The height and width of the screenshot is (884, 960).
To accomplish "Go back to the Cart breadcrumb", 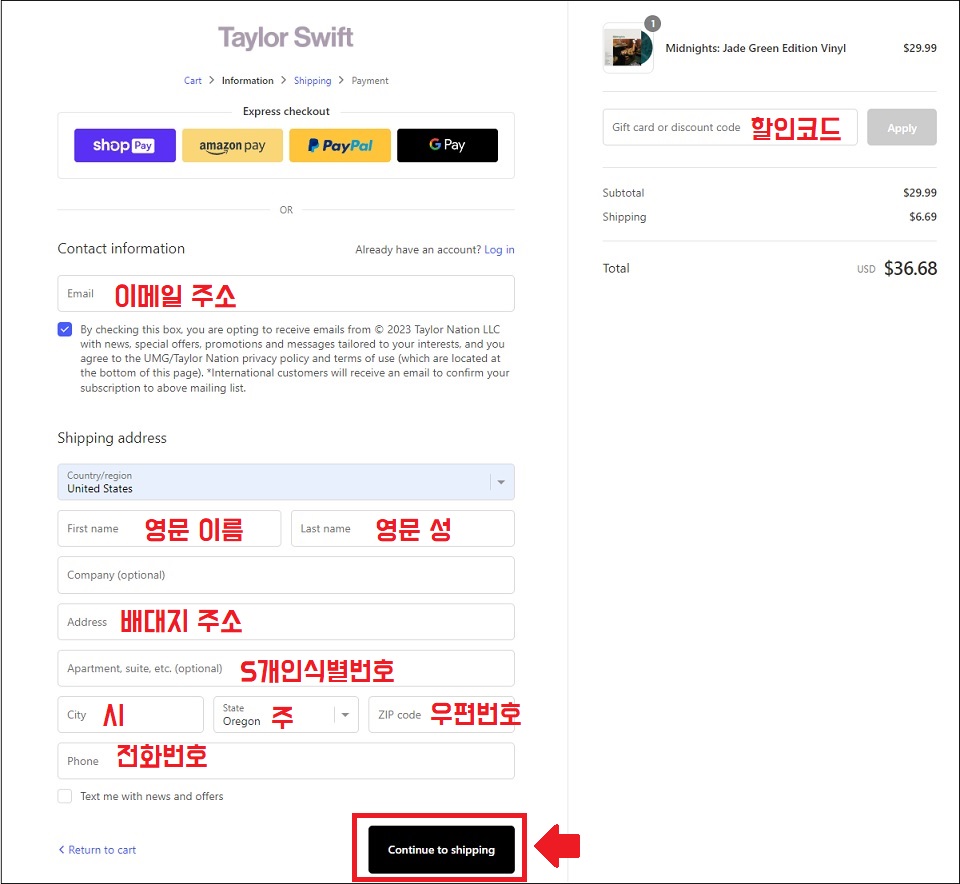I will [x=193, y=81].
